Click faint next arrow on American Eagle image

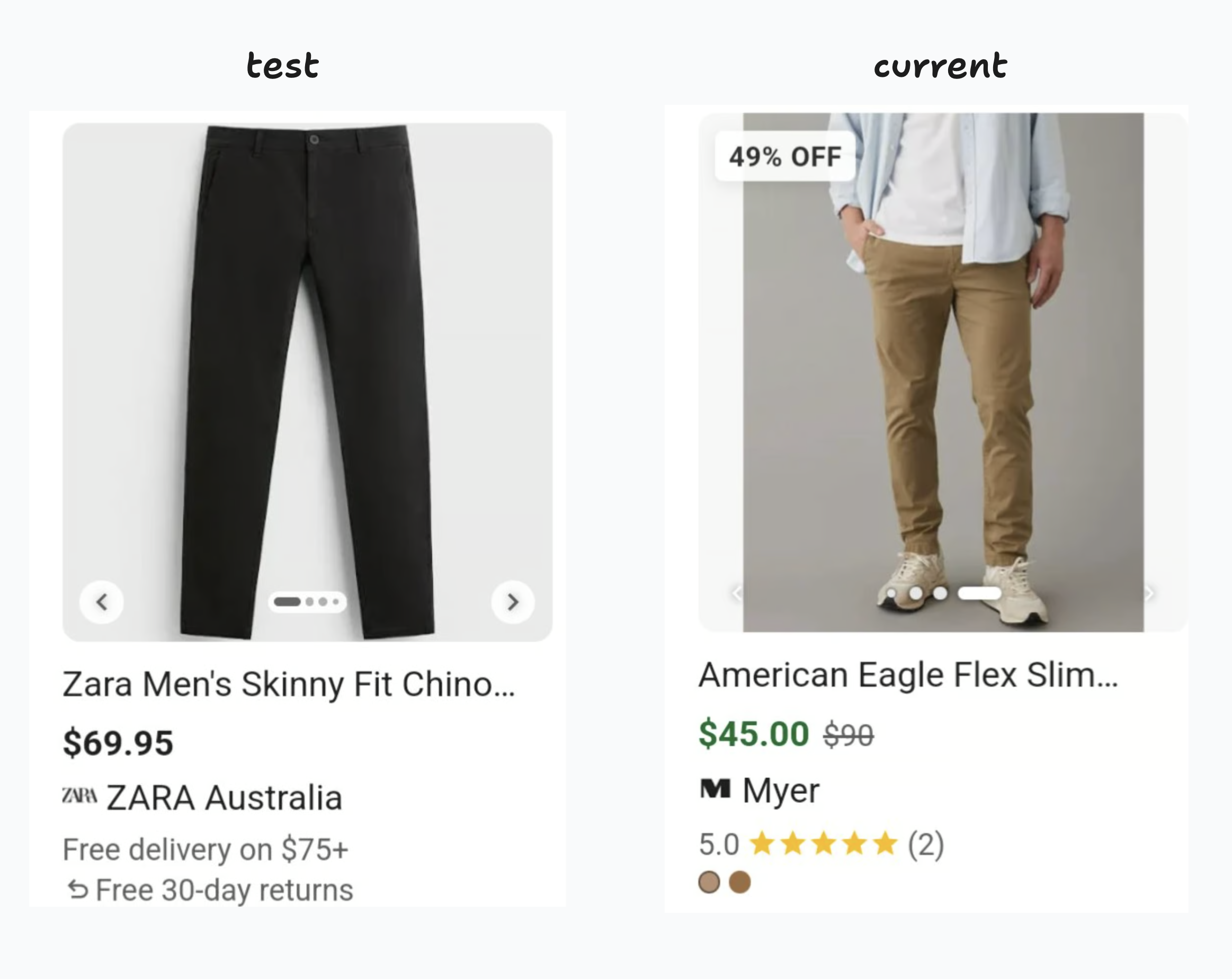tap(1149, 593)
